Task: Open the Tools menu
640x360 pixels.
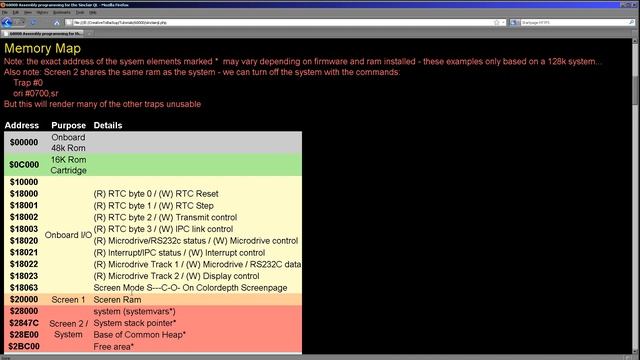Action: [x=80, y=12]
